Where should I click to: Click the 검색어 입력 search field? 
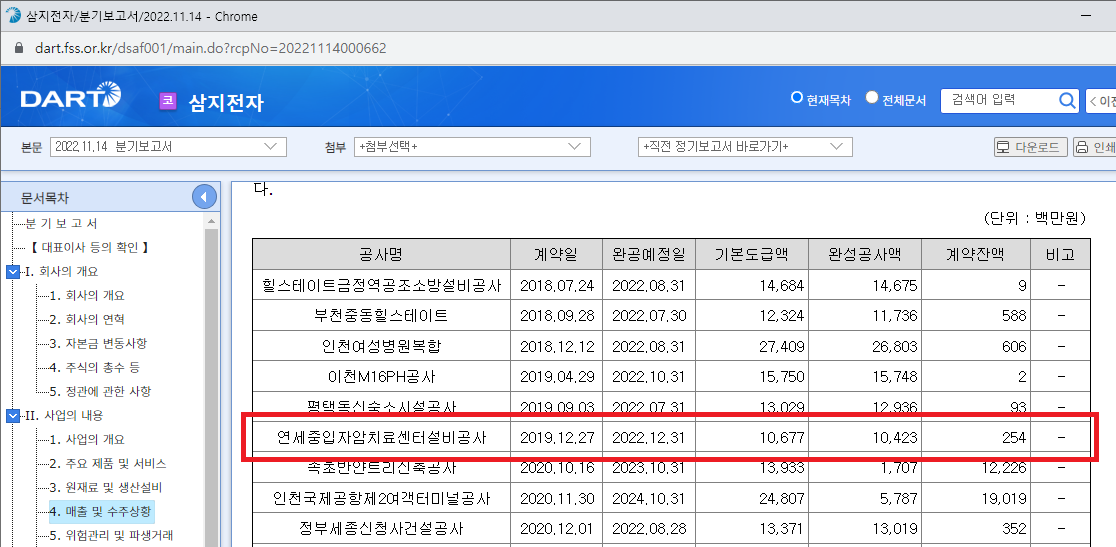[x=999, y=101]
